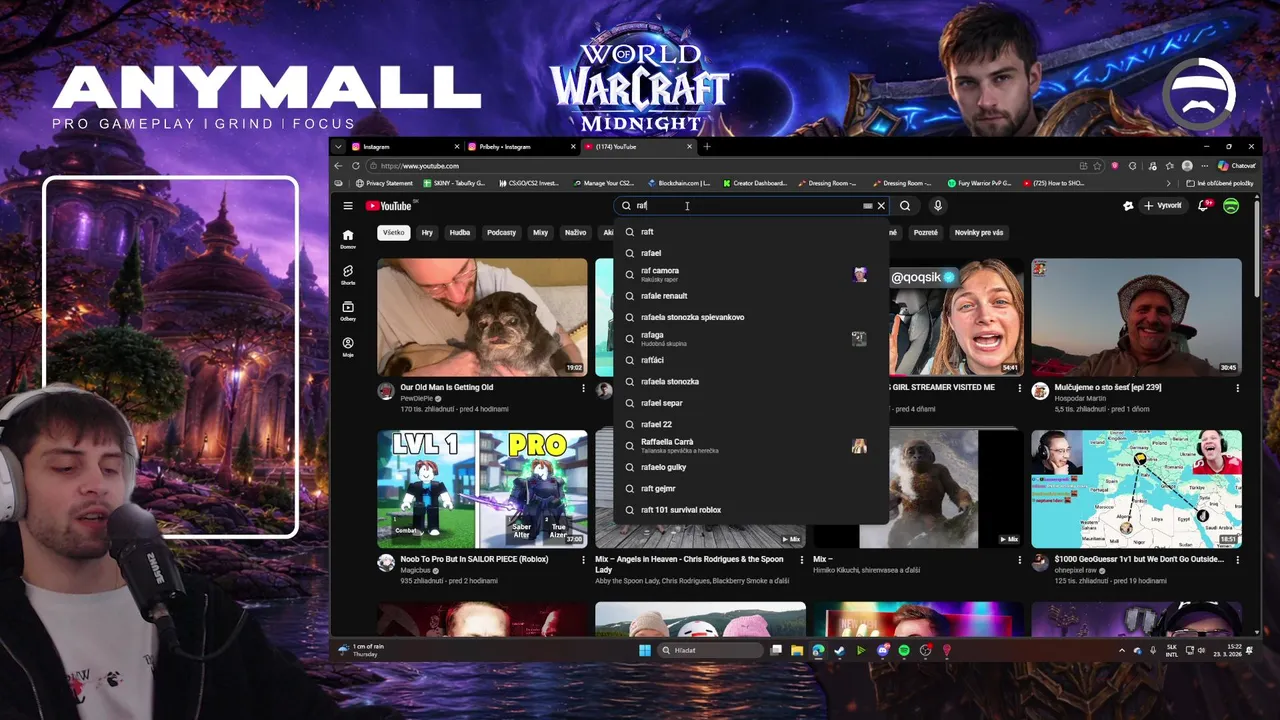Open more options for Our Old Man video
1280x720 pixels.
(583, 388)
